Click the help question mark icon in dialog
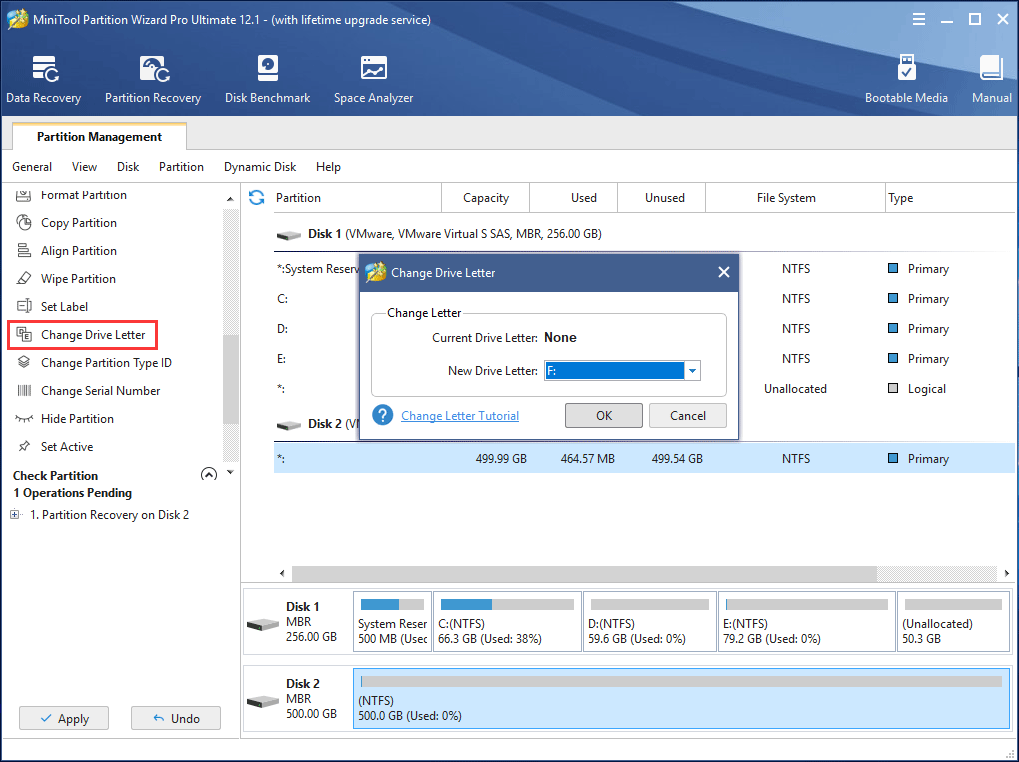This screenshot has height=762, width=1019. coord(383,415)
